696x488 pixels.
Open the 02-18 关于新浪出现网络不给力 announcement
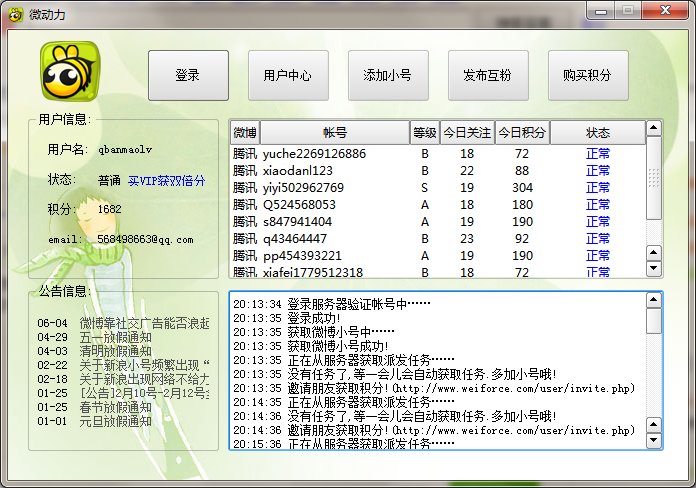tap(123, 380)
